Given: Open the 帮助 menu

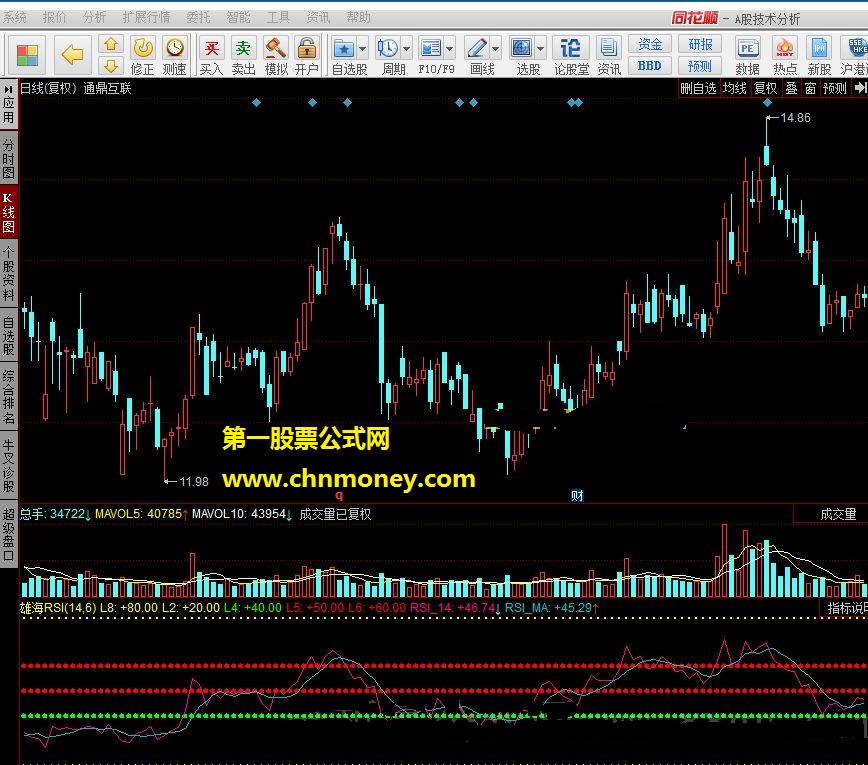Looking at the screenshot, I should [x=358, y=17].
